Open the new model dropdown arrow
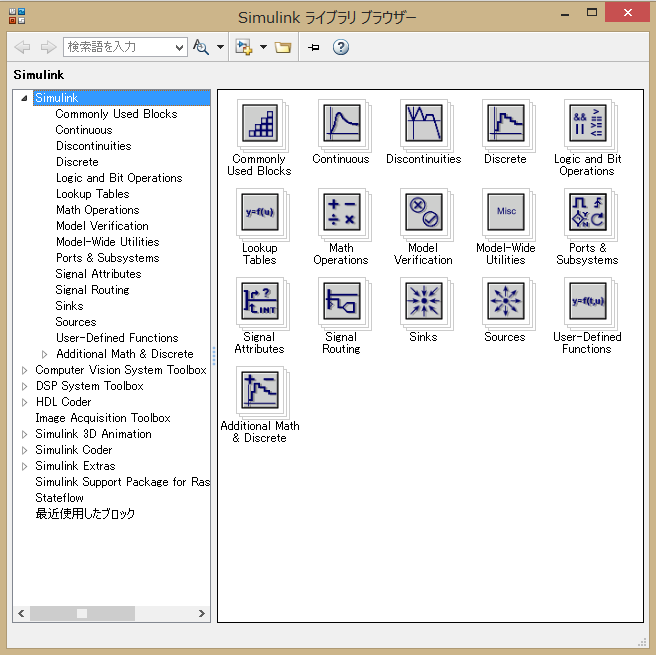656x655 pixels. coord(263,47)
